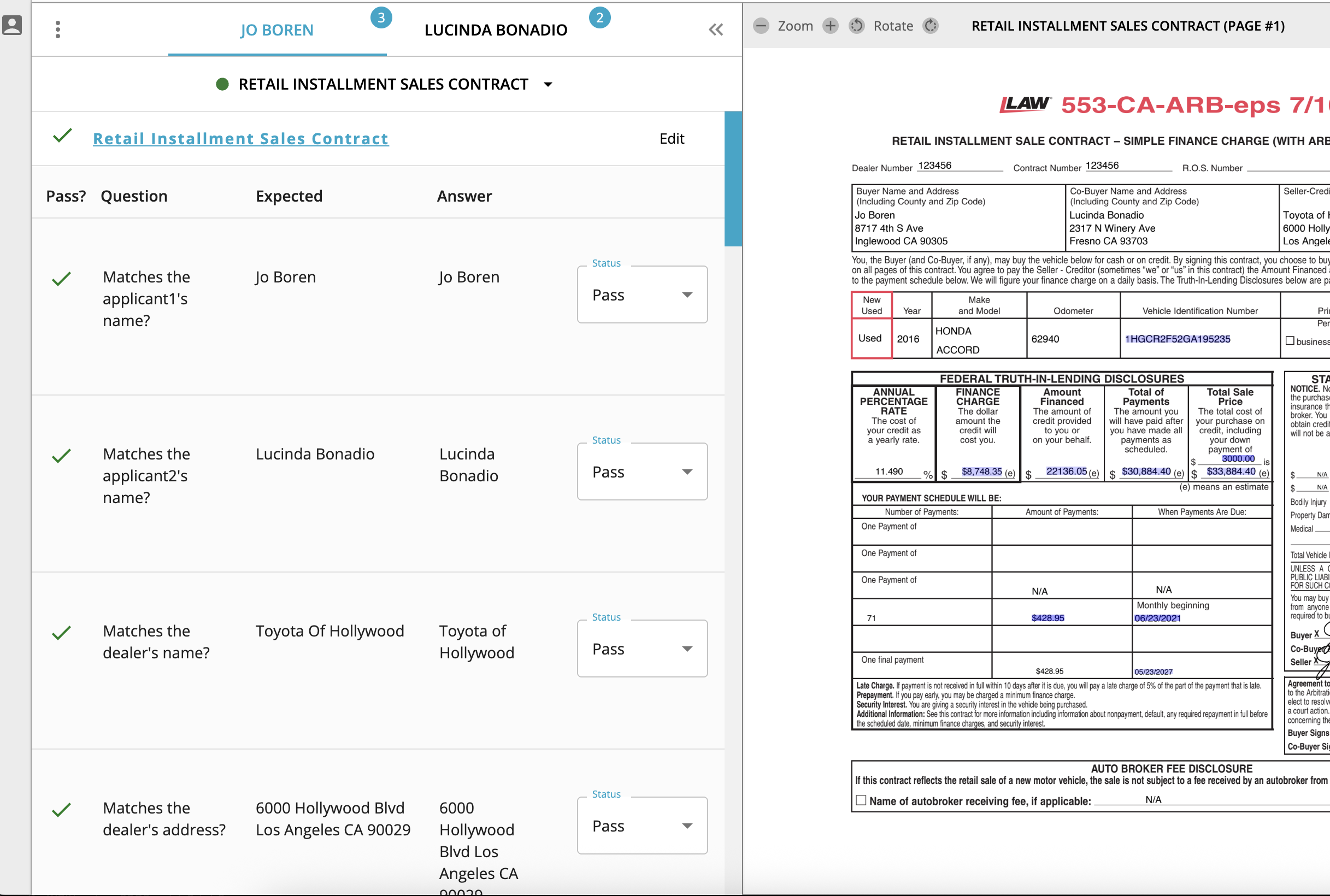The width and height of the screenshot is (1330, 896).
Task: Toggle the business use checkbox in contract
Action: (1290, 340)
